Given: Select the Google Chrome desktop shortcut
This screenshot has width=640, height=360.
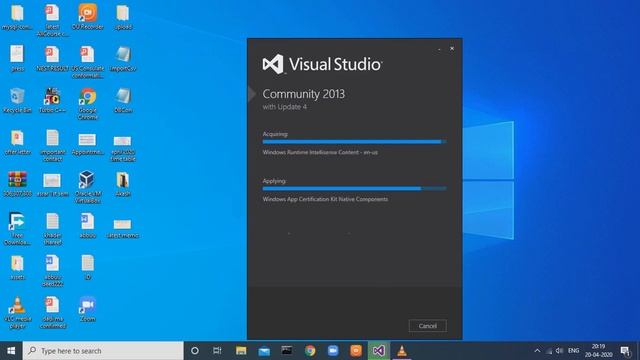Looking at the screenshot, I should pos(88,104).
